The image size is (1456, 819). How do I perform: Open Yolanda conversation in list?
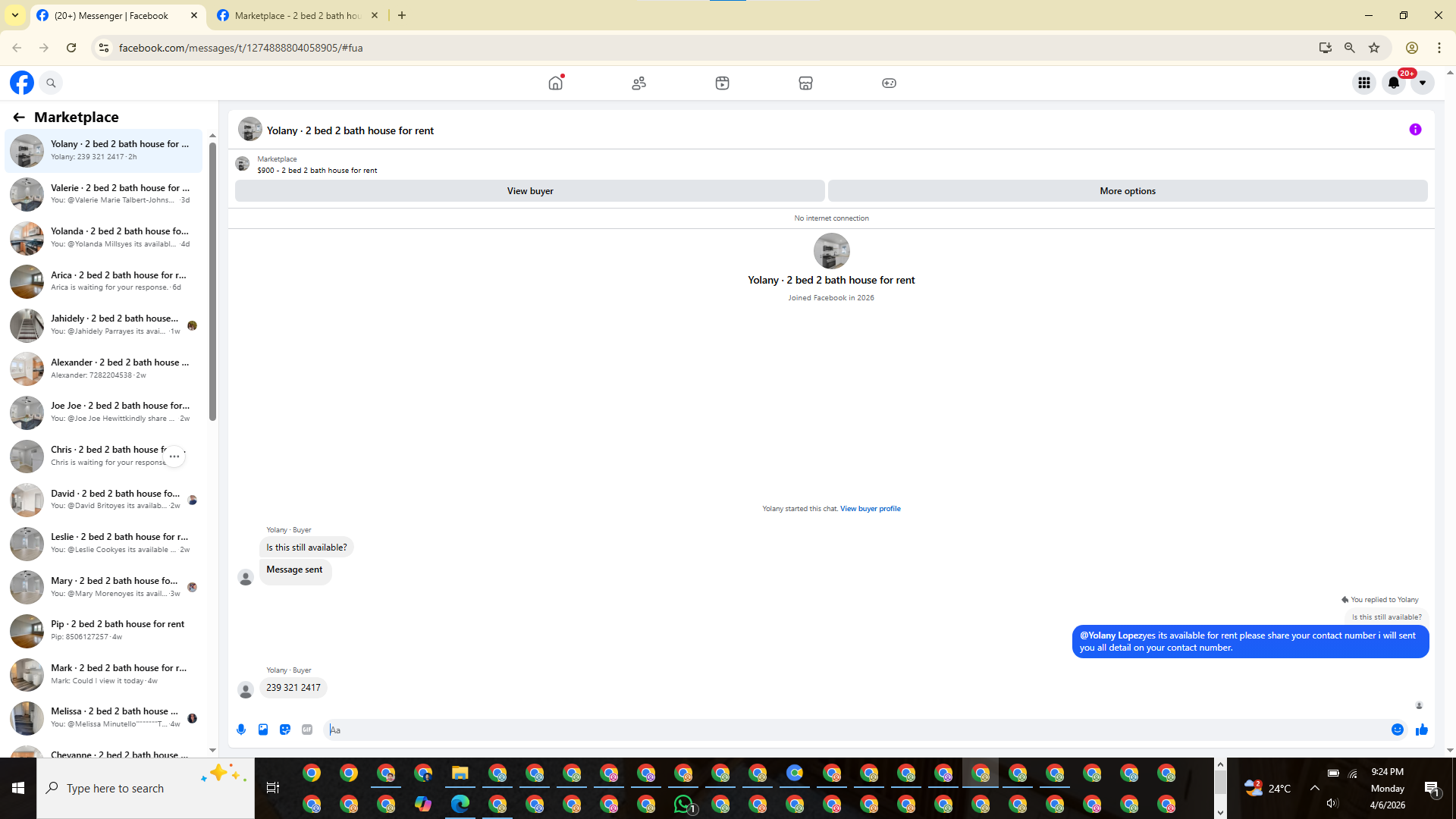coord(104,238)
